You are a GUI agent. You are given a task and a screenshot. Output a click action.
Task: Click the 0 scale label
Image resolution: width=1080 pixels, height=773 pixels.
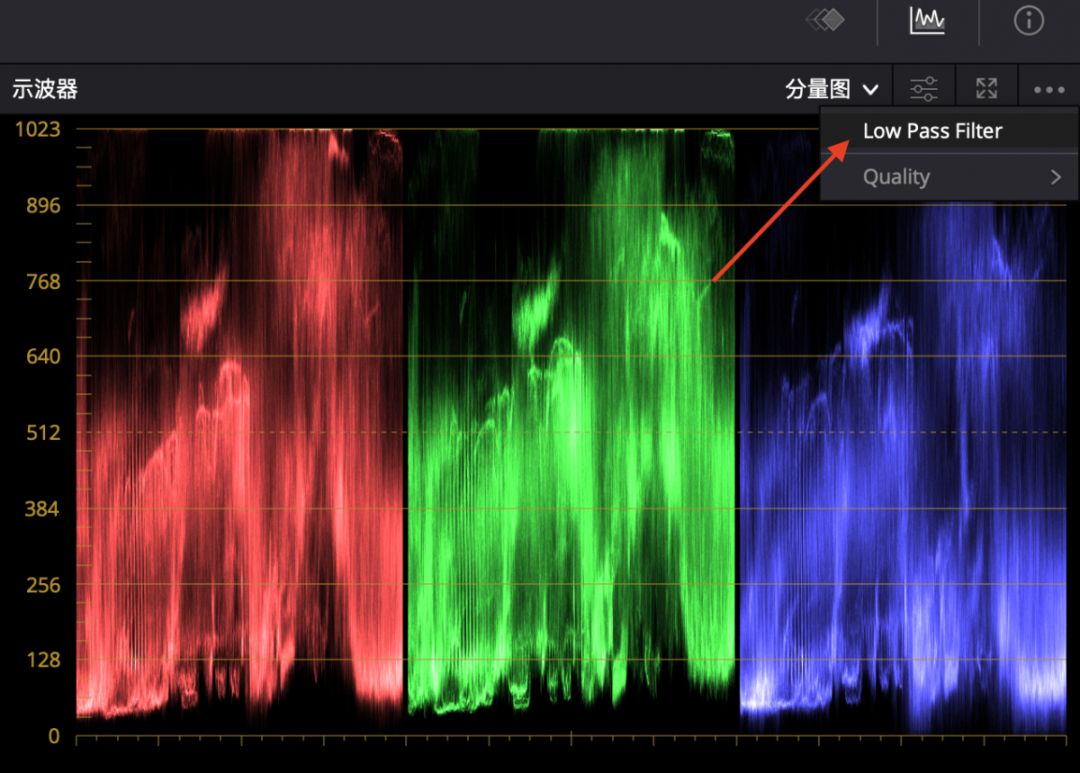(x=54, y=736)
